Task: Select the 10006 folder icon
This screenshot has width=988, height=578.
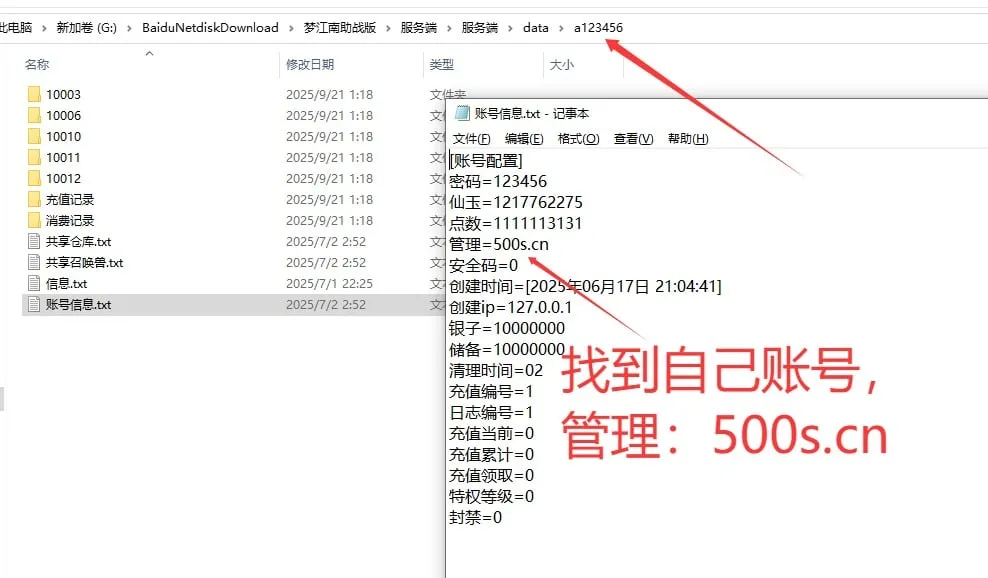Action: pos(34,115)
